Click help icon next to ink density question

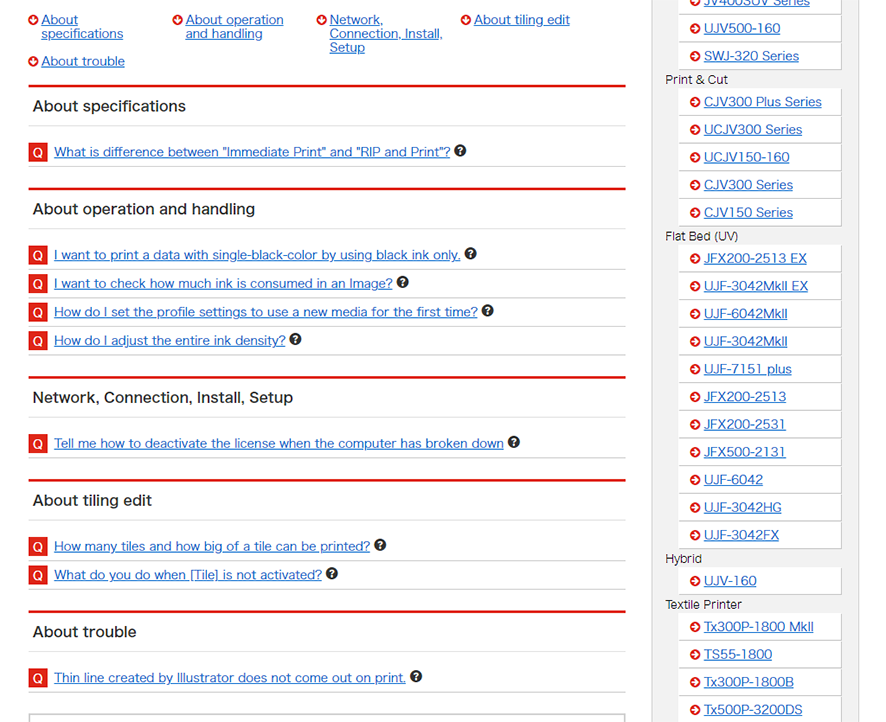click(x=295, y=340)
